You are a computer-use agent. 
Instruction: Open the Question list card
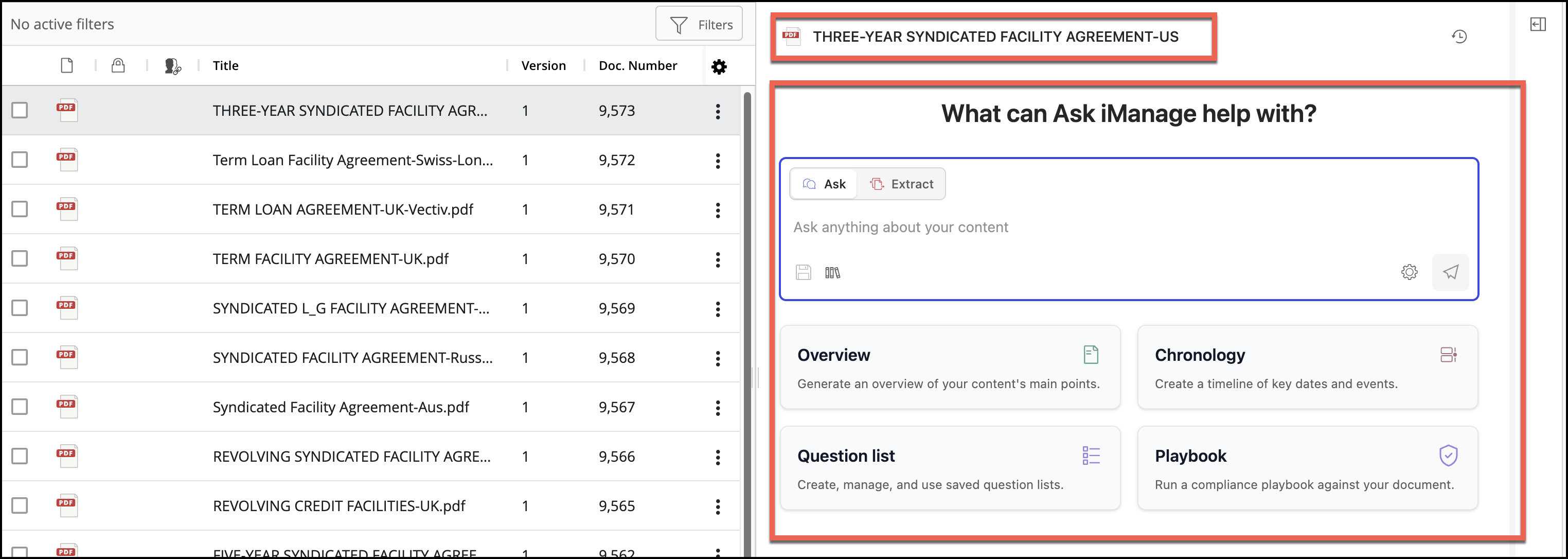coord(950,468)
